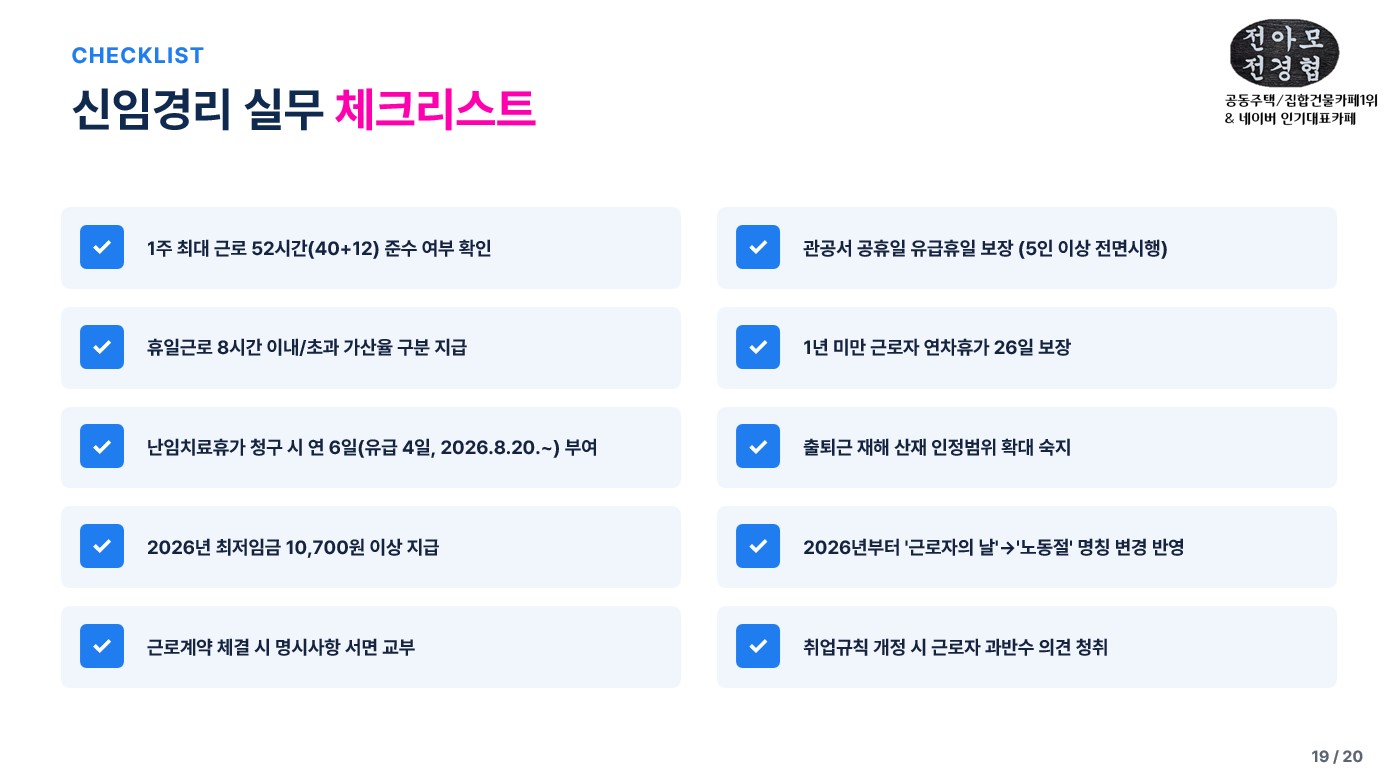The image size is (1396, 783).
Task: Toggle the checkbox for 52시간(40+12) 준수 여부 확인
Action: [102, 247]
